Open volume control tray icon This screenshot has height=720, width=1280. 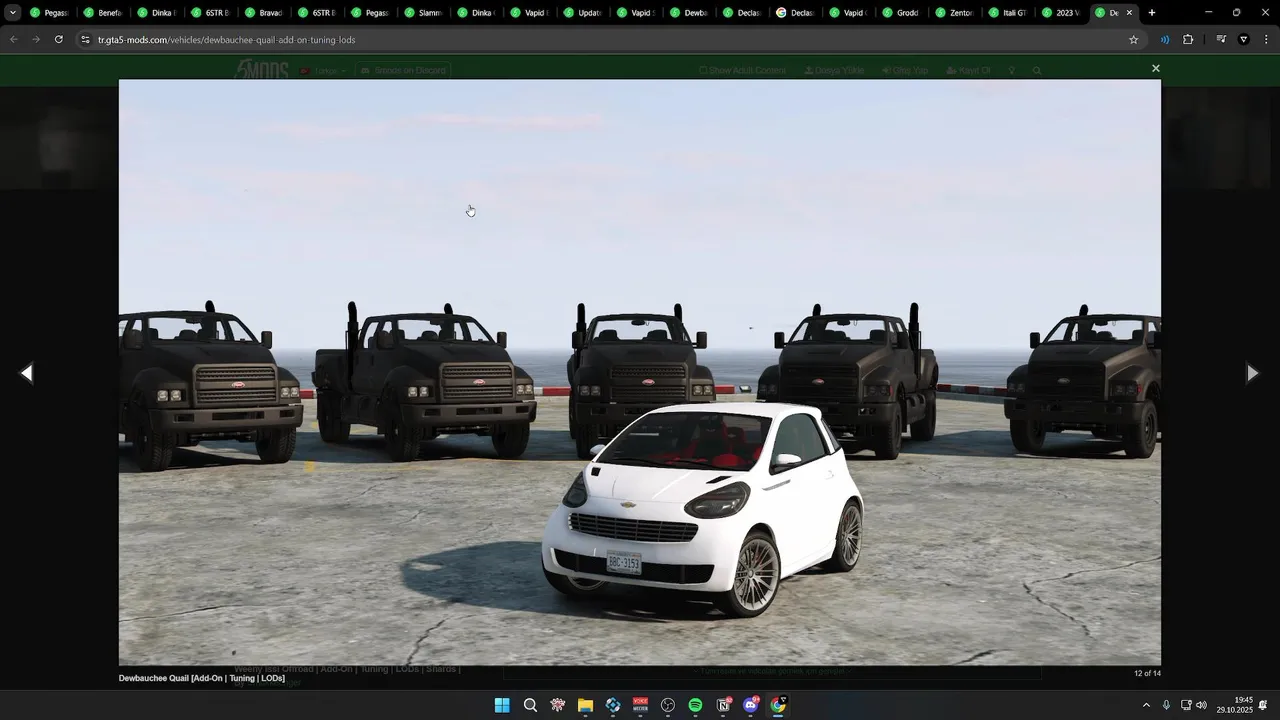tap(1201, 705)
